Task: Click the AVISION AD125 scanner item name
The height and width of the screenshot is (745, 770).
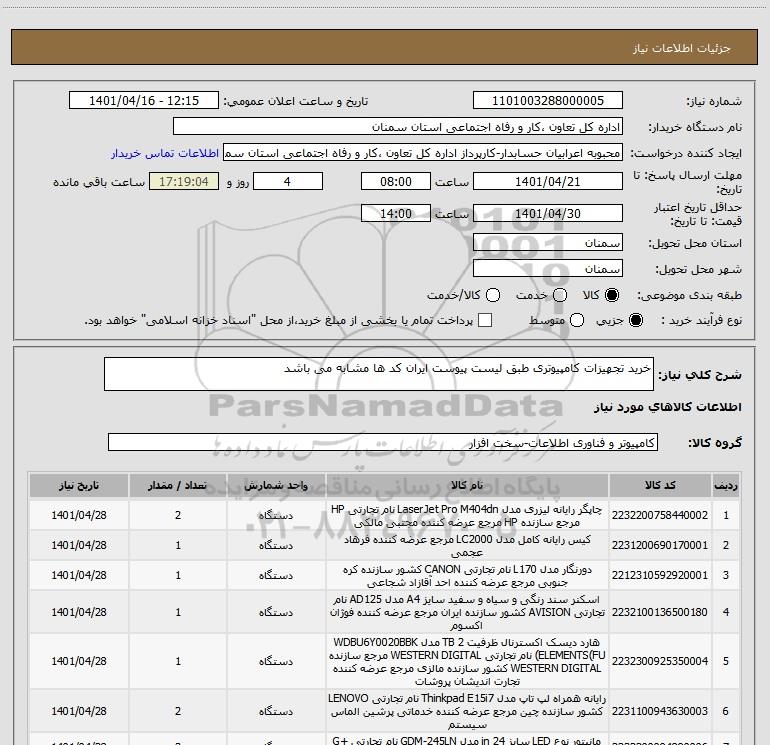Action: pos(467,612)
